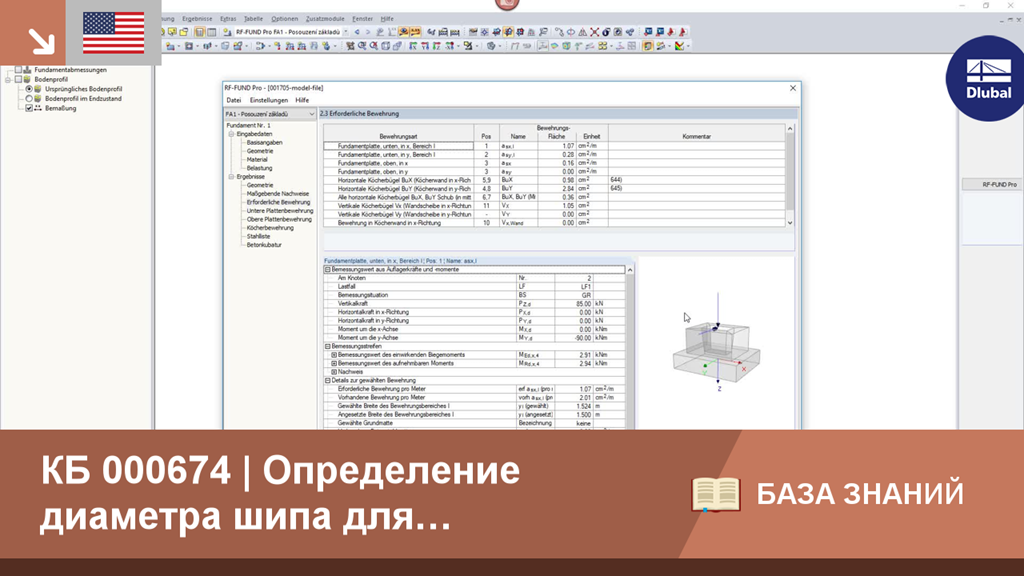The image size is (1024, 576).
Task: Open the Optionen menu
Action: pyautogui.click(x=284, y=19)
